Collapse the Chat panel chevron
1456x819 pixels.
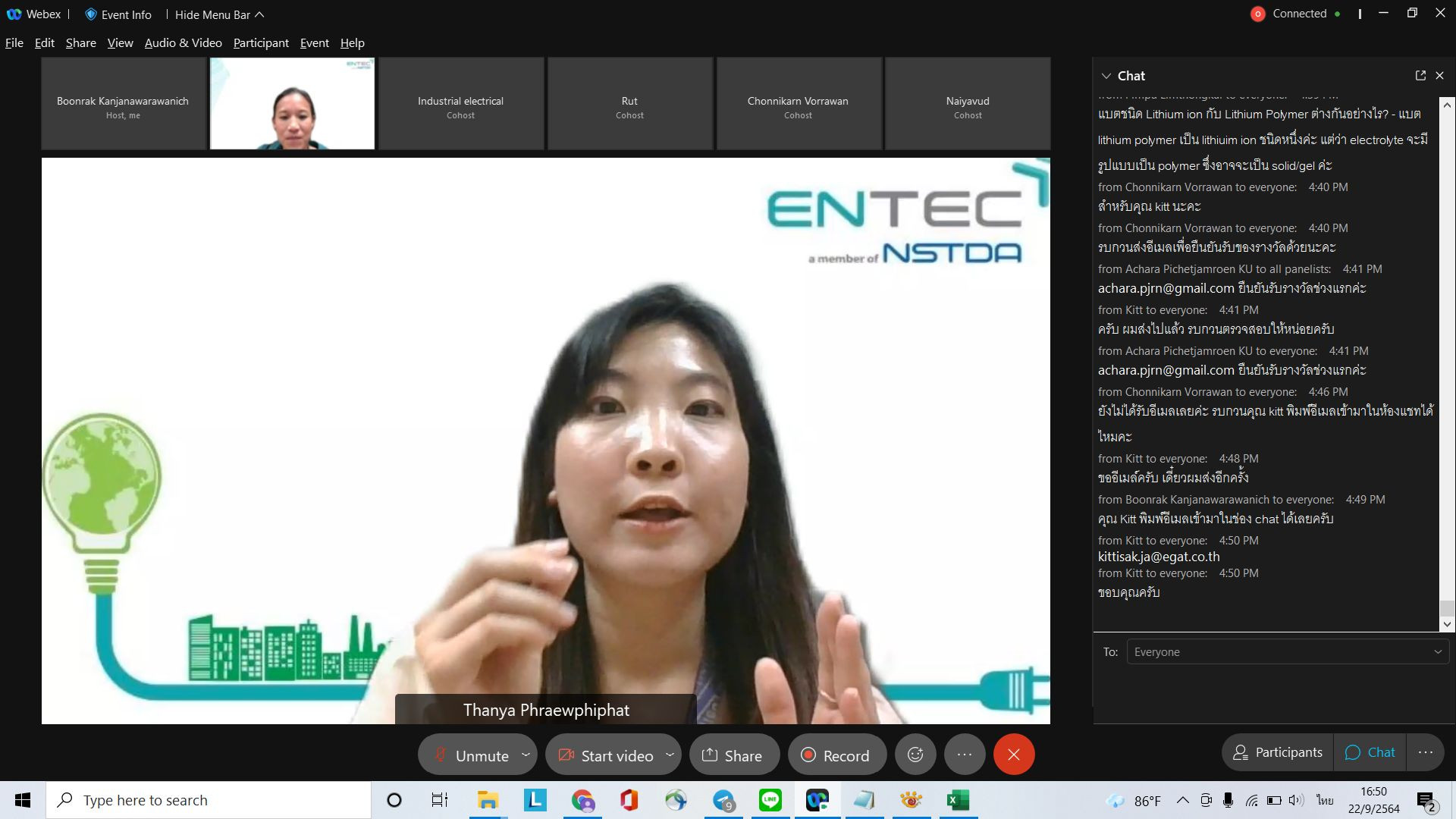[1106, 76]
